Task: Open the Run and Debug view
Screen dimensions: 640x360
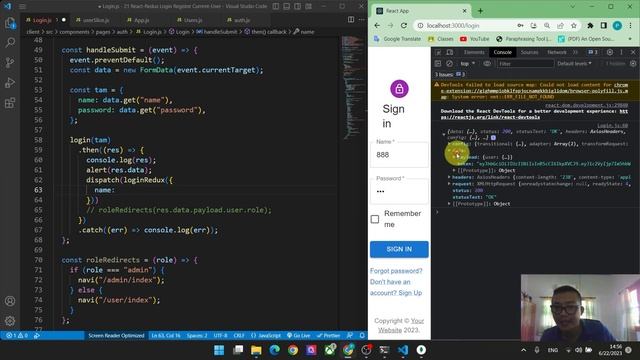Action: [x=10, y=82]
